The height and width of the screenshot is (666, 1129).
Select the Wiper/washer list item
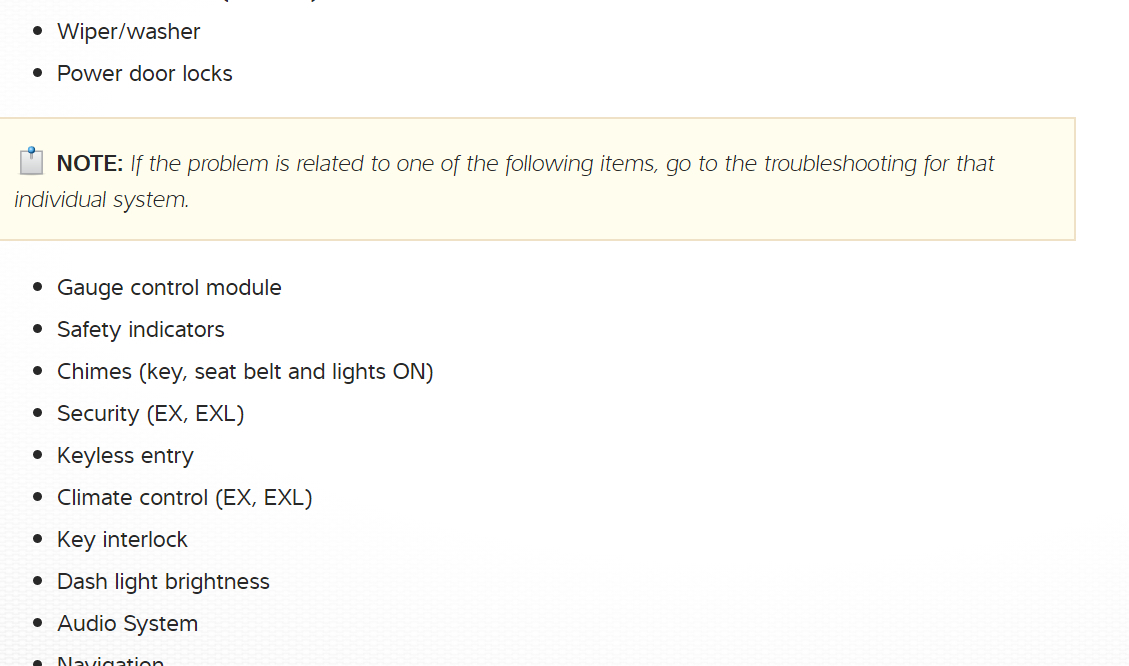(128, 32)
